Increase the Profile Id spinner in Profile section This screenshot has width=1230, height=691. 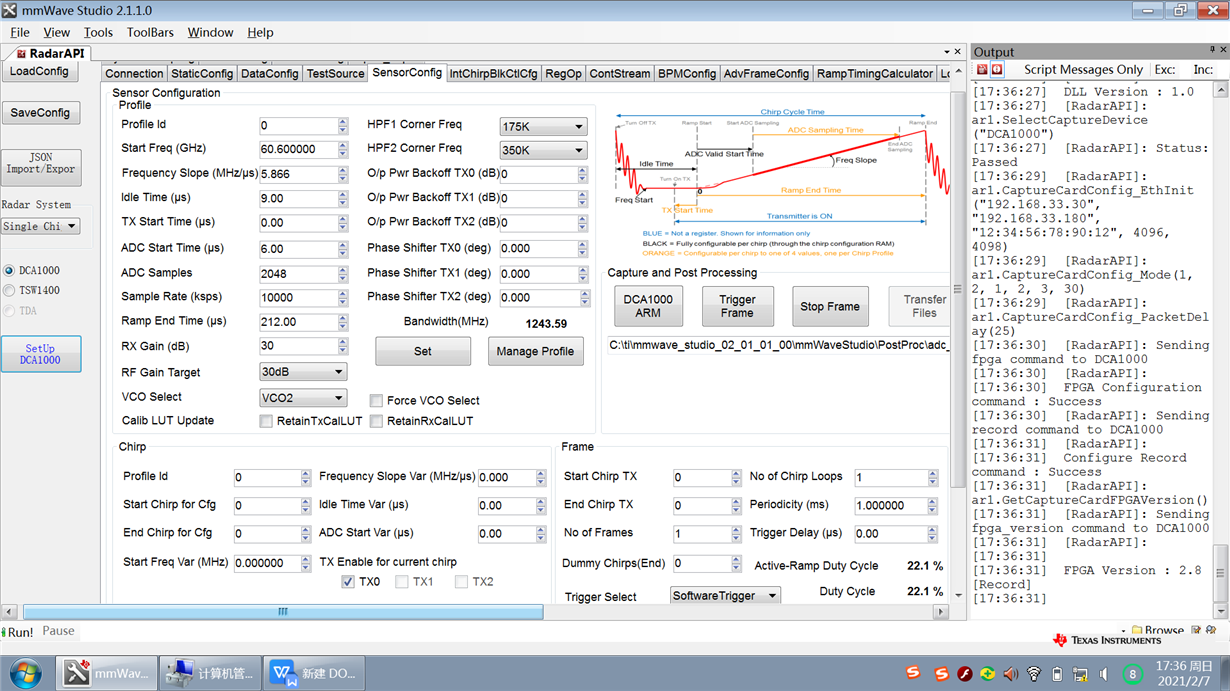point(343,121)
